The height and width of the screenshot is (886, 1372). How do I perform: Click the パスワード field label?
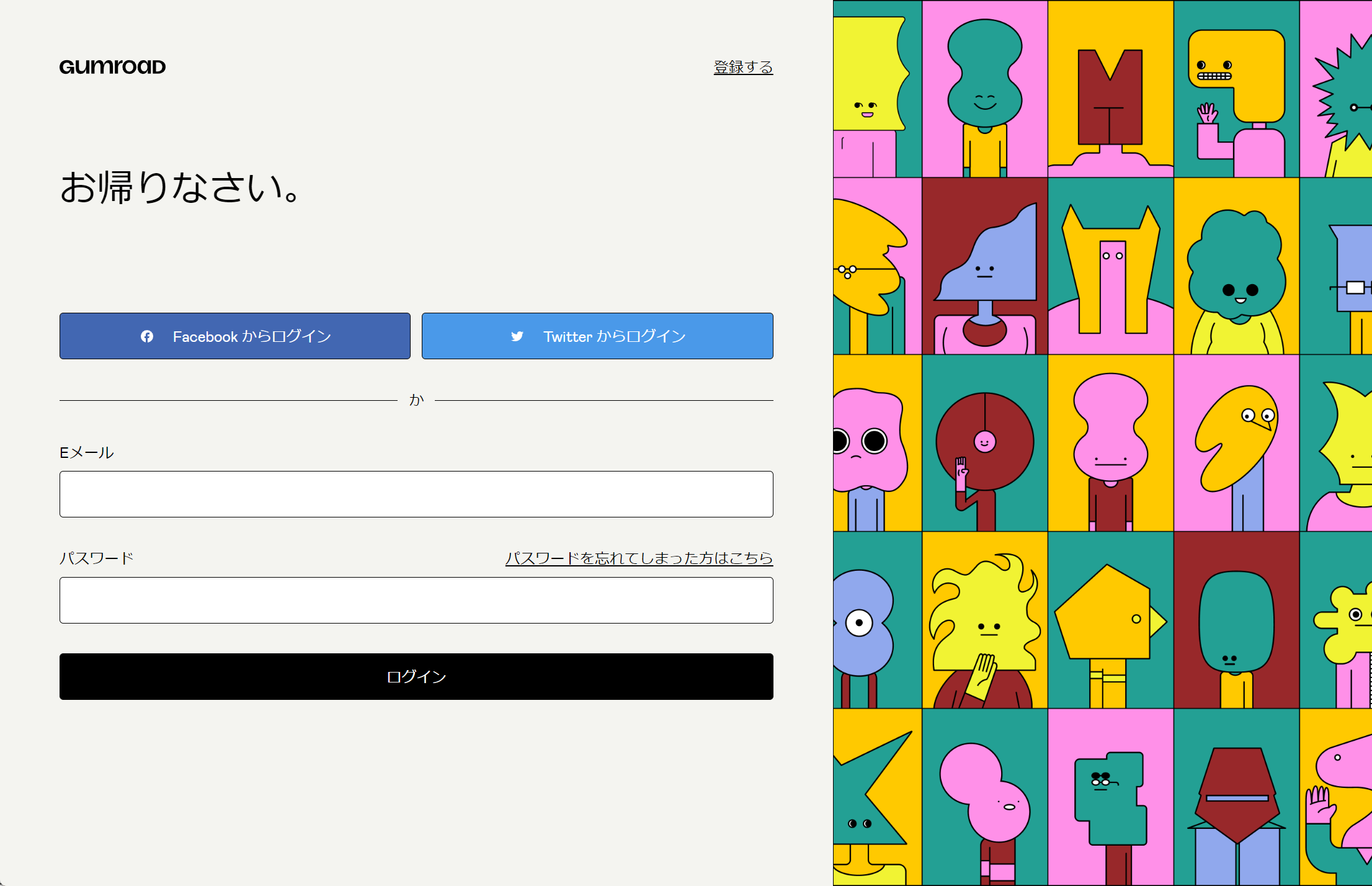tap(97, 558)
